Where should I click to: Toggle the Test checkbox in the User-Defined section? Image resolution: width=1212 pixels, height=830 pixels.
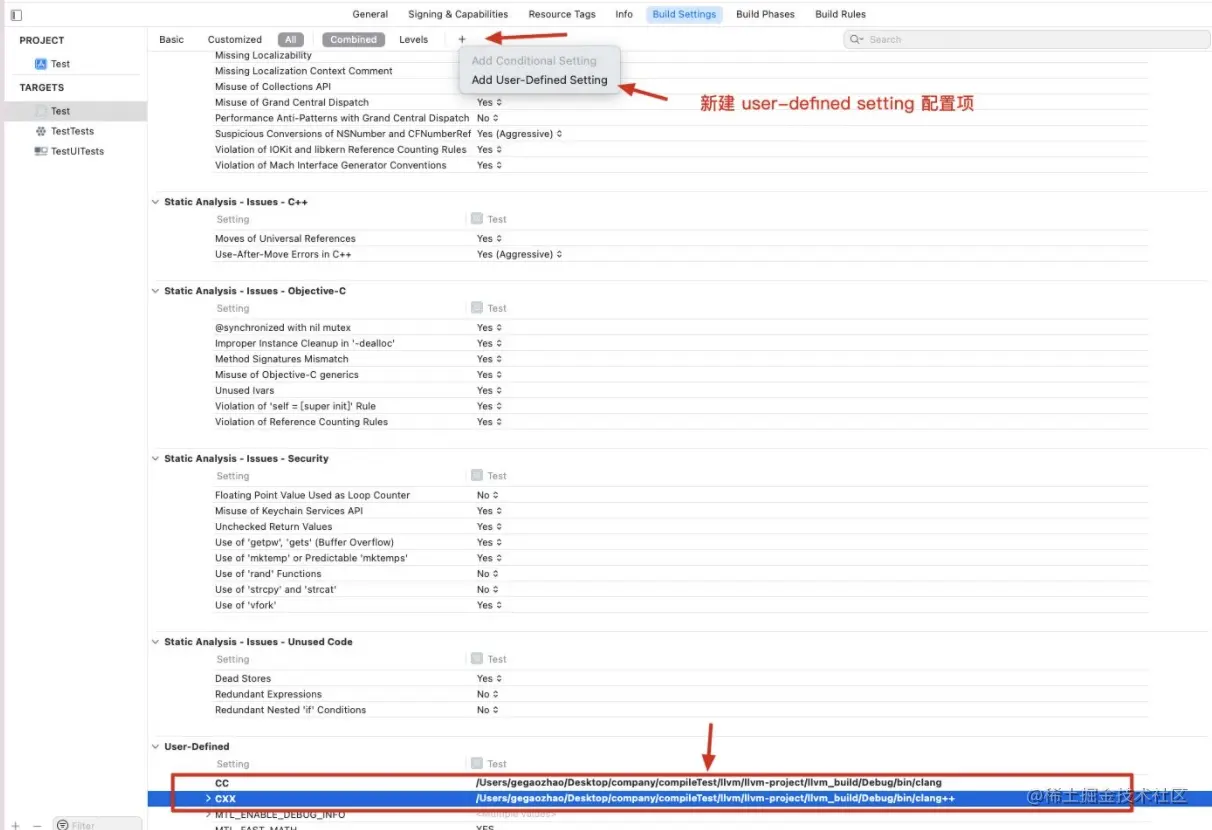coord(476,763)
